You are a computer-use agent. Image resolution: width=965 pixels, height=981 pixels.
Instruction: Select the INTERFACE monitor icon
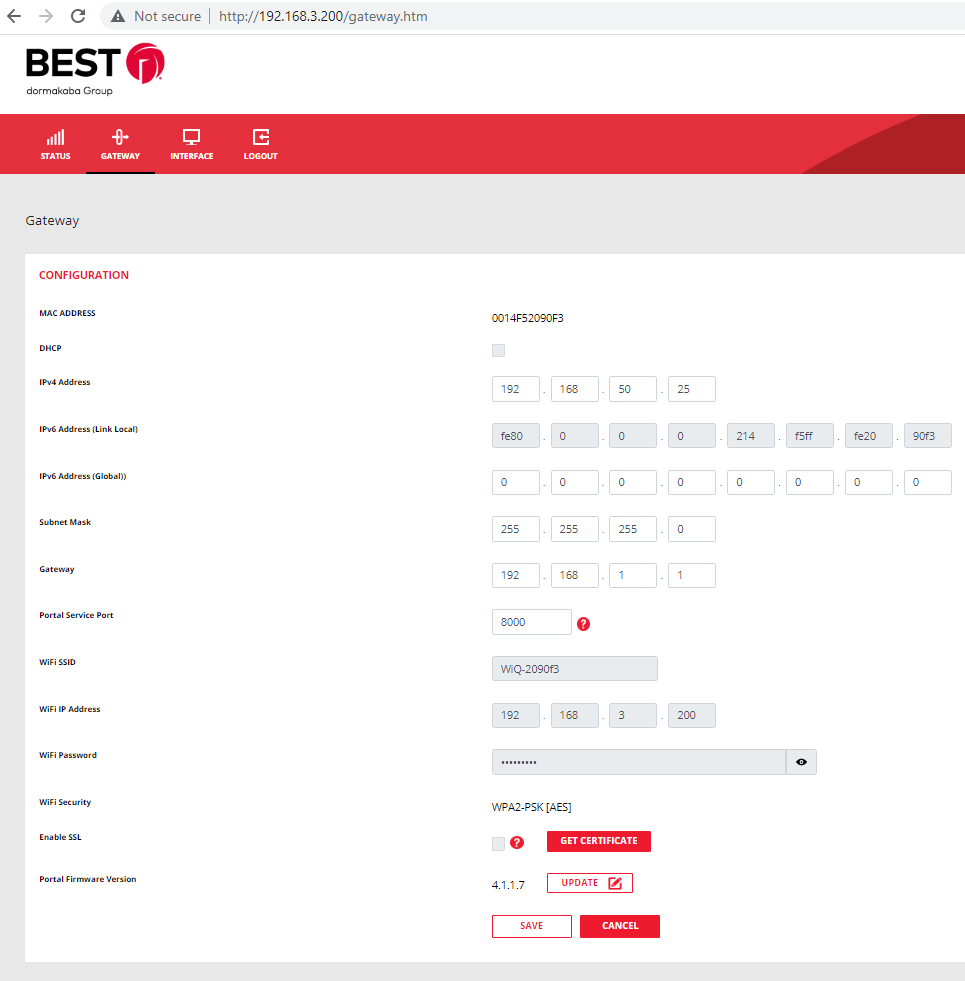(x=191, y=137)
